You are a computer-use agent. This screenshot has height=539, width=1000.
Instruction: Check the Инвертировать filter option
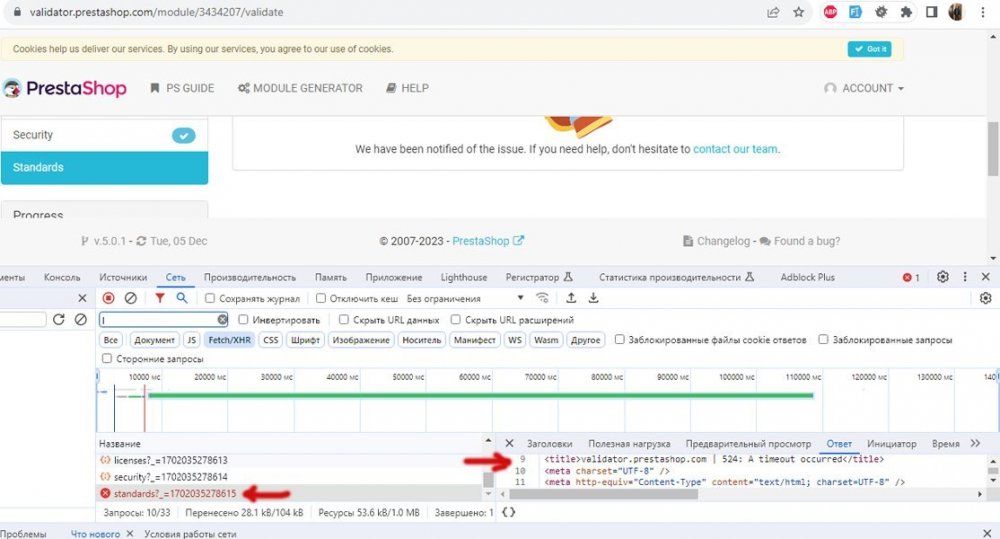click(x=243, y=320)
